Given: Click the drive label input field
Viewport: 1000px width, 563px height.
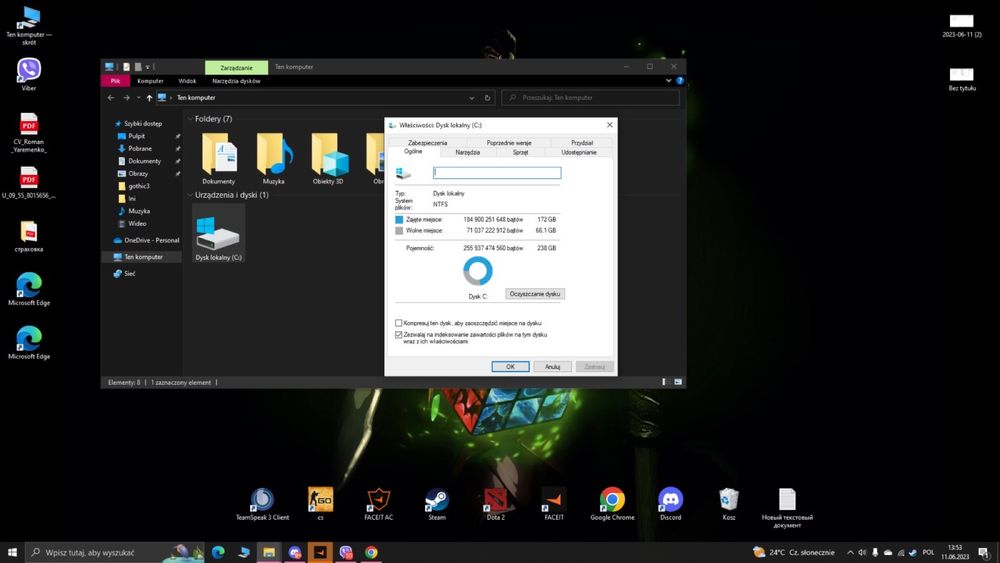Looking at the screenshot, I should click(x=497, y=173).
